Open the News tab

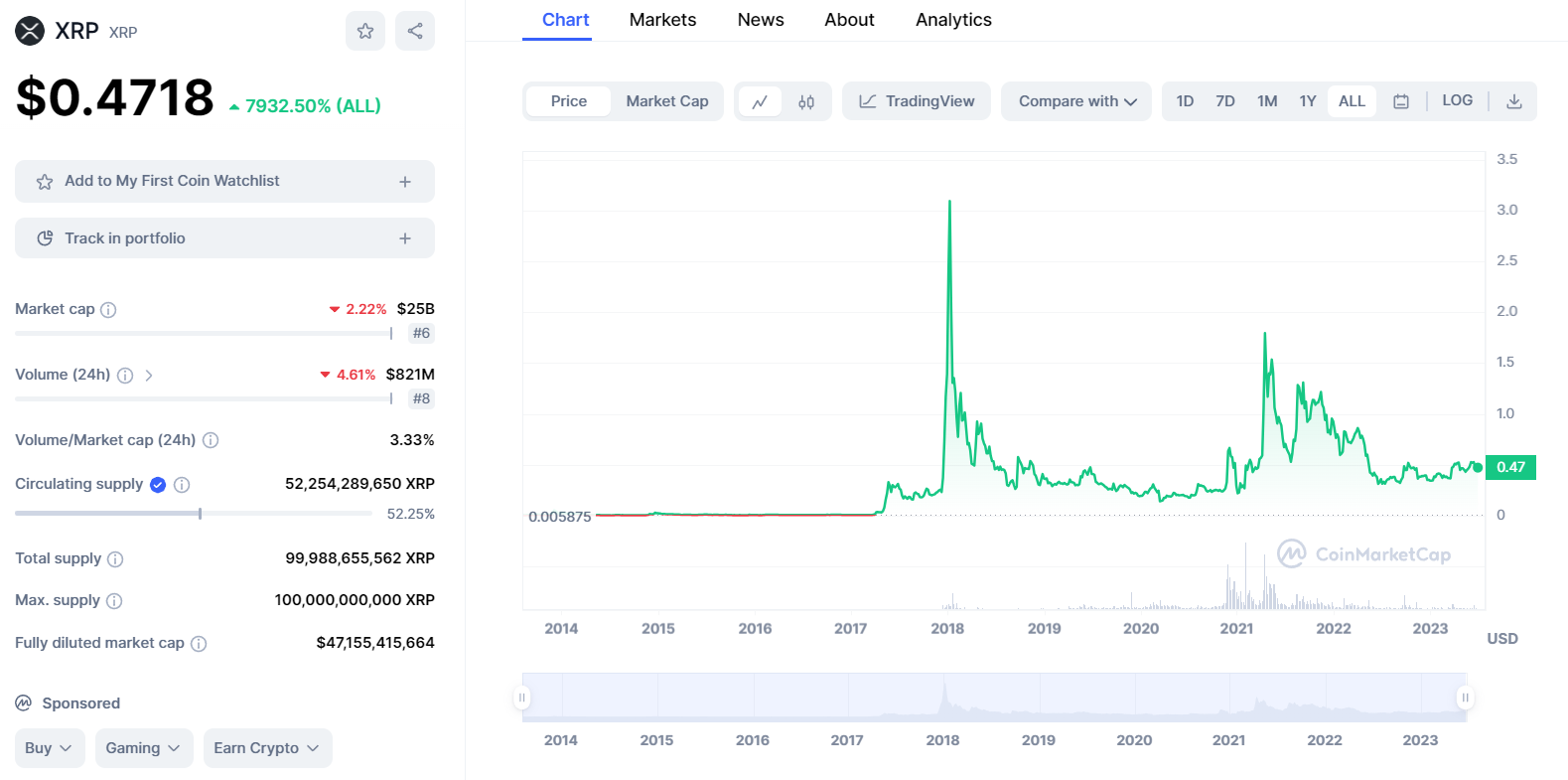point(761,20)
